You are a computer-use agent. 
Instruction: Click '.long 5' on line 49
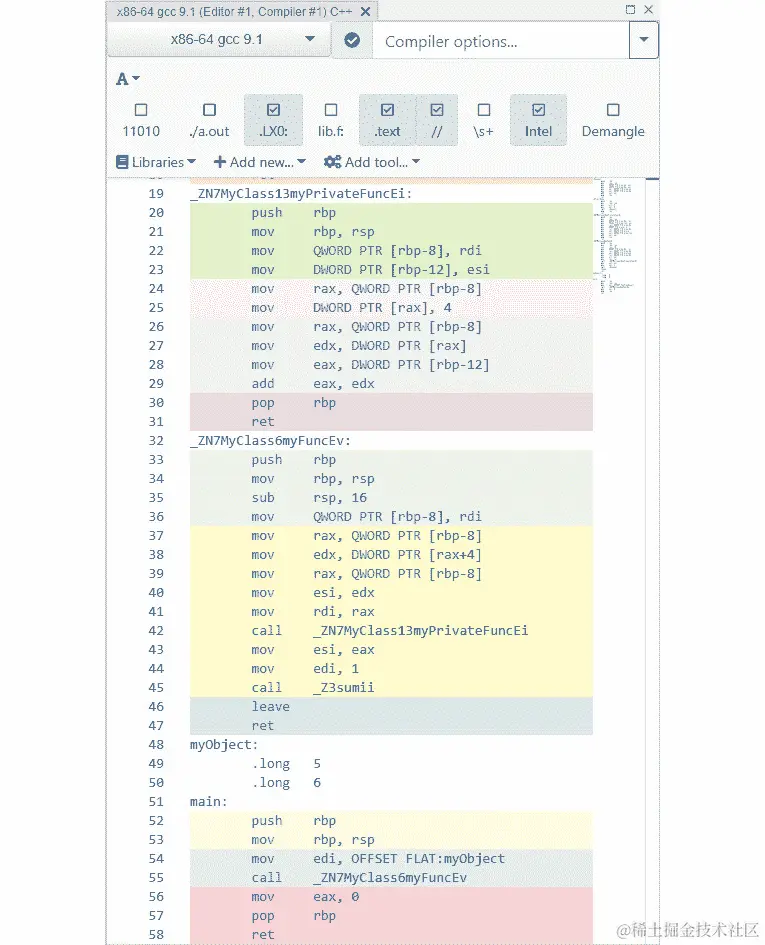[286, 764]
